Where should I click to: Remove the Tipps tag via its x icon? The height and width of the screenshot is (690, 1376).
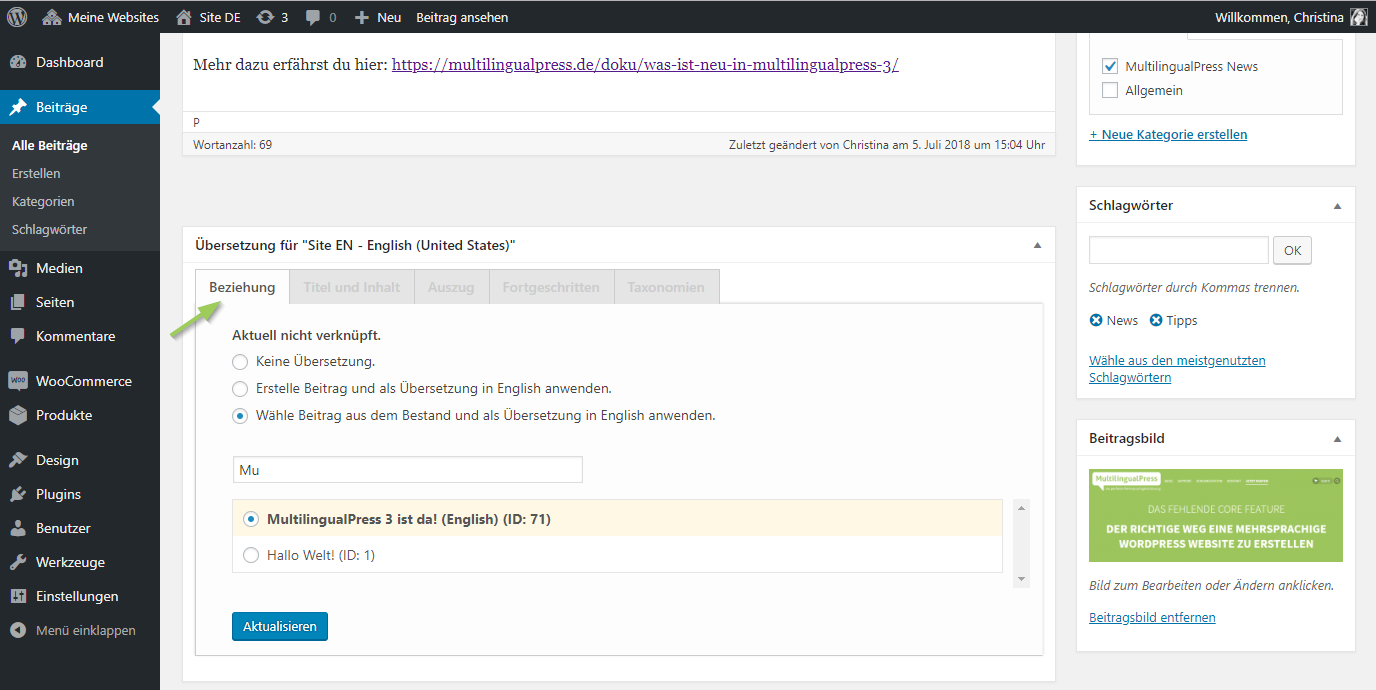[x=1156, y=321]
